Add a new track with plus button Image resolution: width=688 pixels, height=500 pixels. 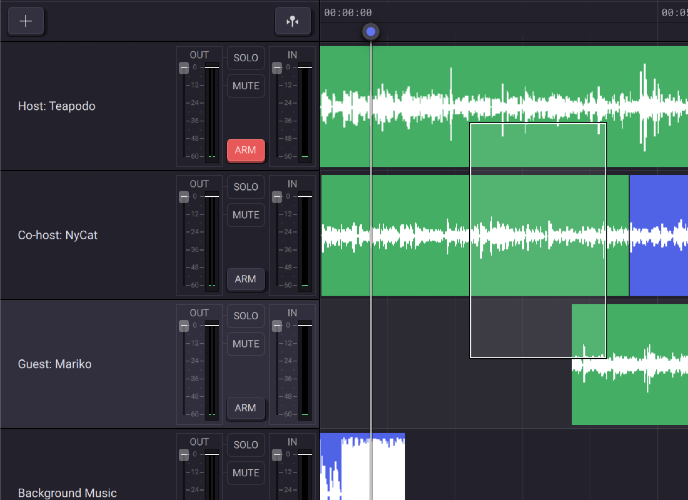(26, 21)
